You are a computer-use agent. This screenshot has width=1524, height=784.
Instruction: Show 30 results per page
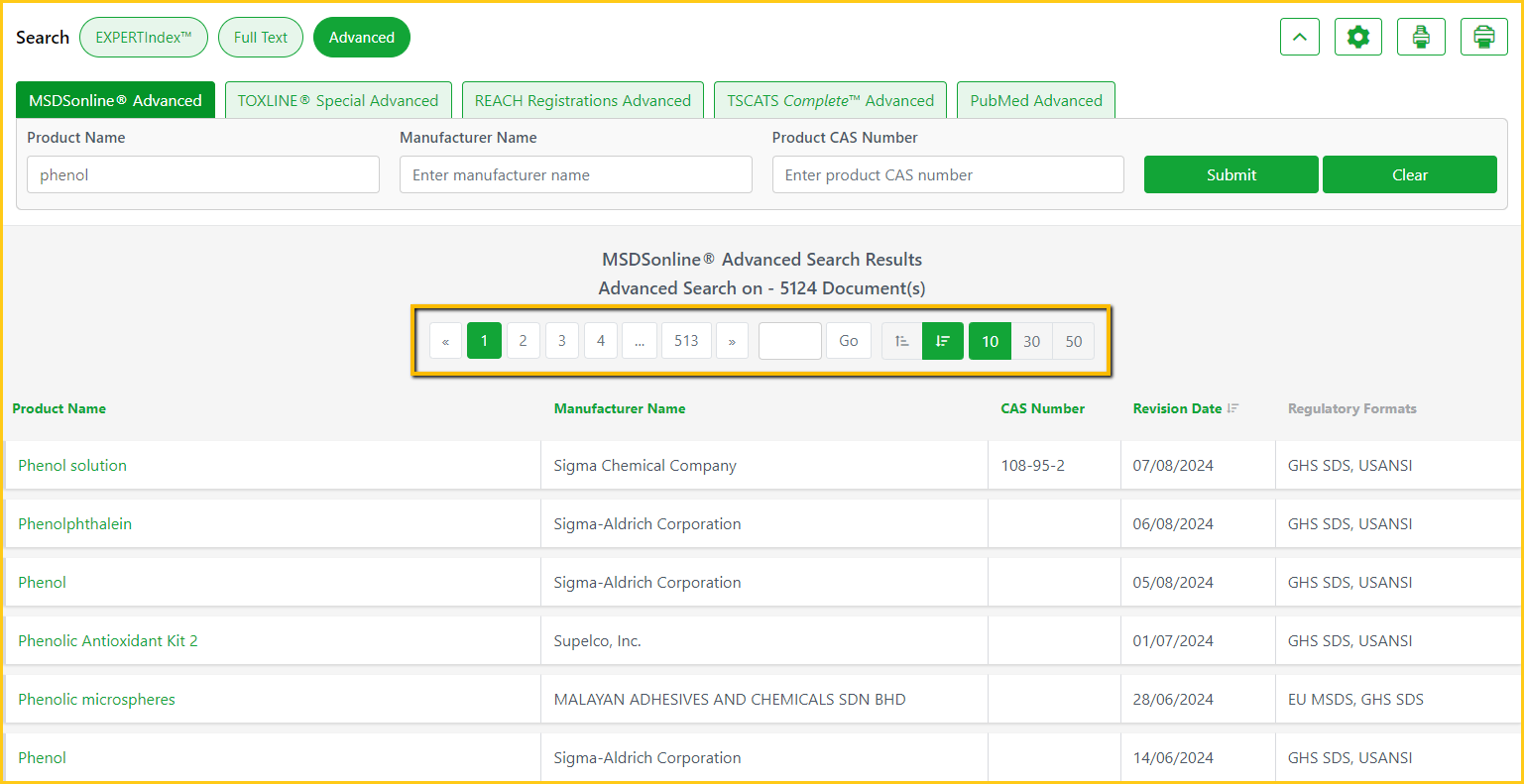point(1031,341)
